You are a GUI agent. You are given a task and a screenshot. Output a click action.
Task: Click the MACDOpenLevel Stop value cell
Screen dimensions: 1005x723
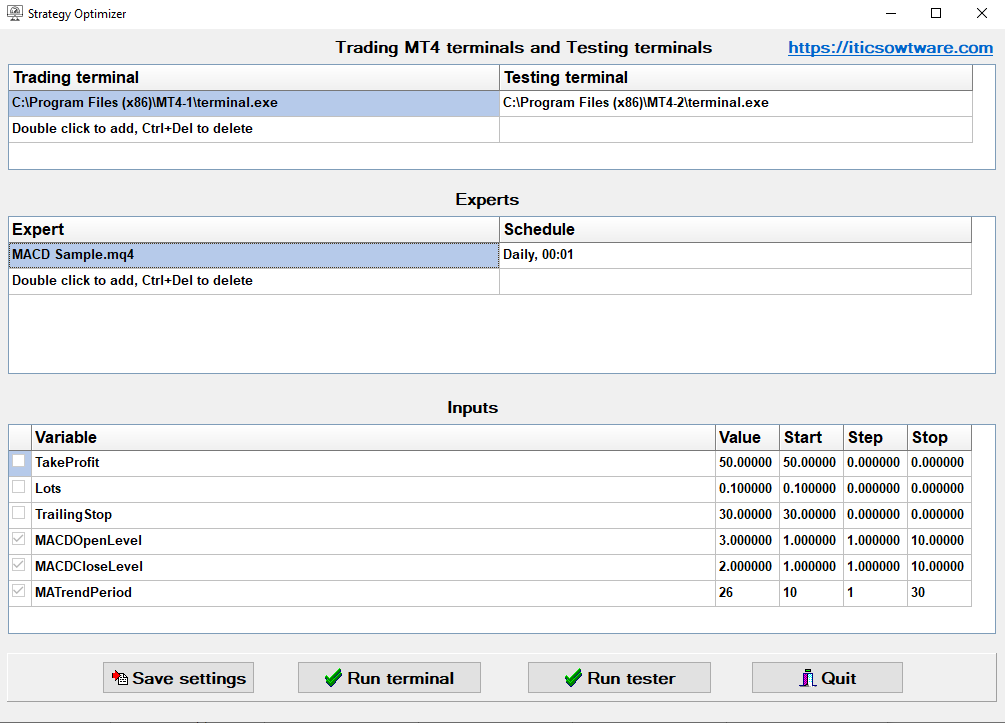[939, 541]
